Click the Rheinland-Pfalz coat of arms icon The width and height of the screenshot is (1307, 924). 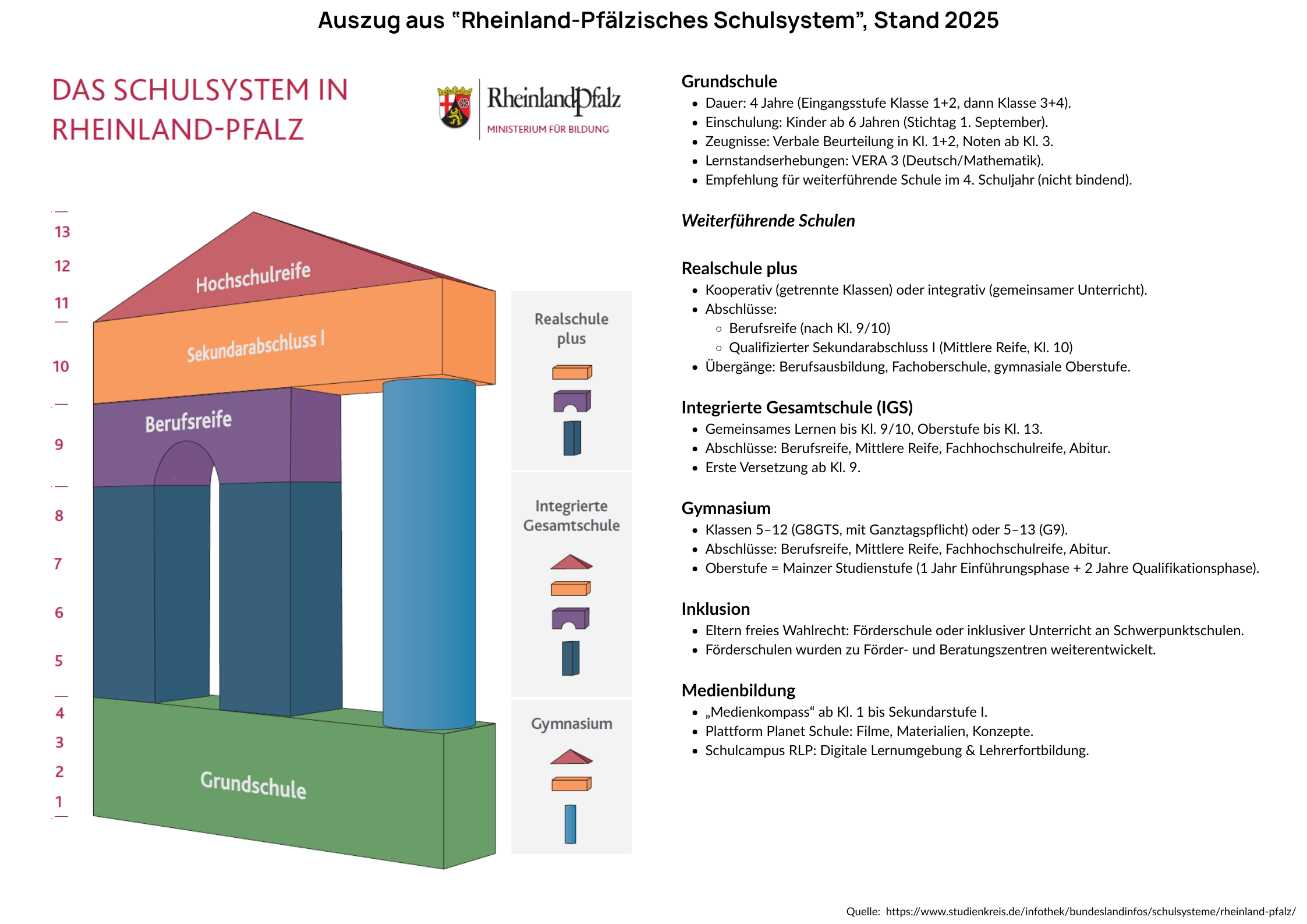pyautogui.click(x=455, y=107)
